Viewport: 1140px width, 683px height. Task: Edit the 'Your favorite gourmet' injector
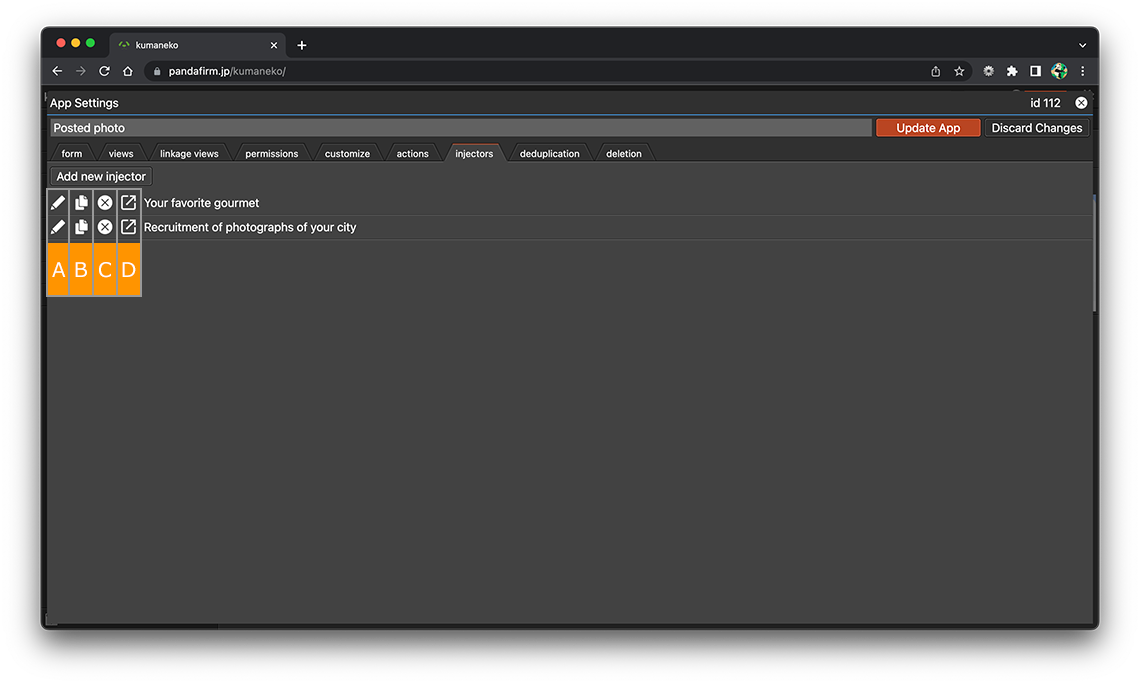[x=58, y=203]
